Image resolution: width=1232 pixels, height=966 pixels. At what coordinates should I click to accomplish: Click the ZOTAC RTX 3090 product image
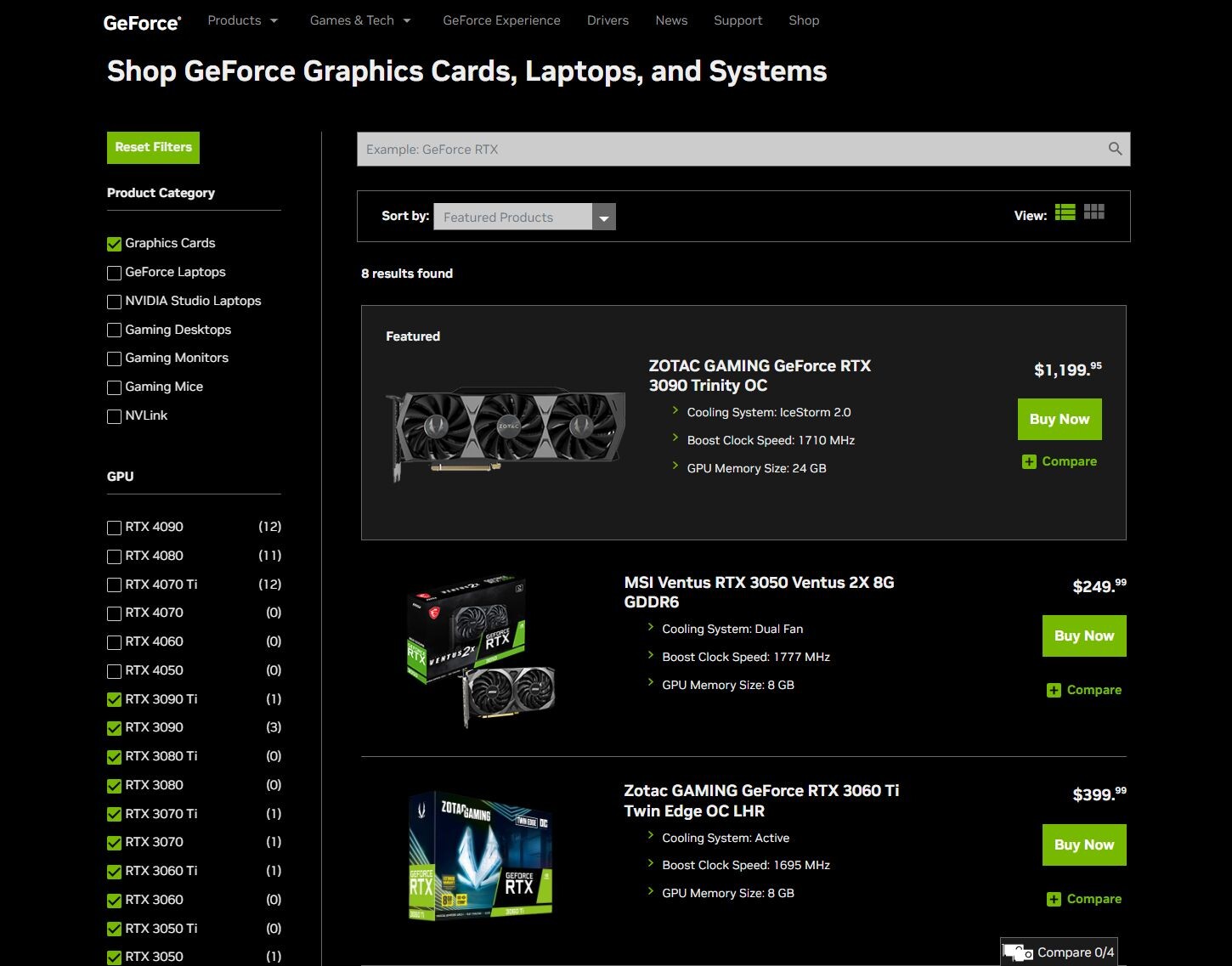[506, 434]
